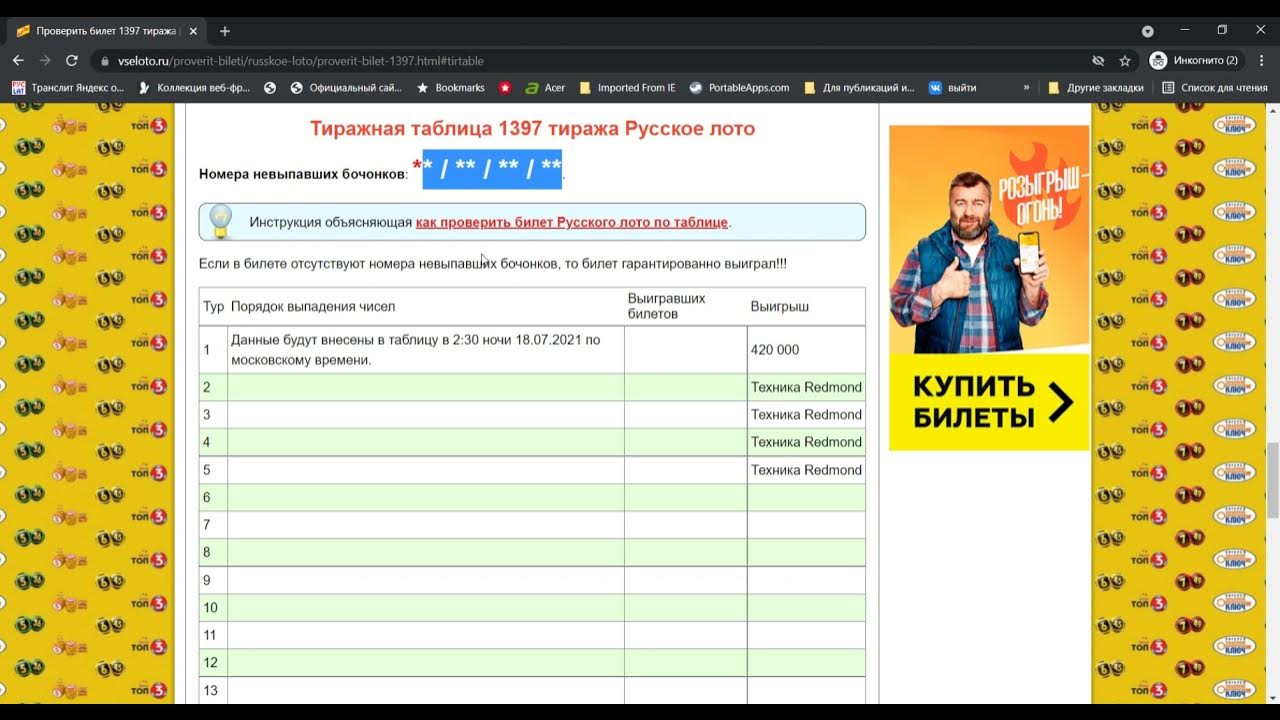Viewport: 1280px width, 720px height.
Task: Open the Bookmarks star bookmark
Action: coord(450,88)
